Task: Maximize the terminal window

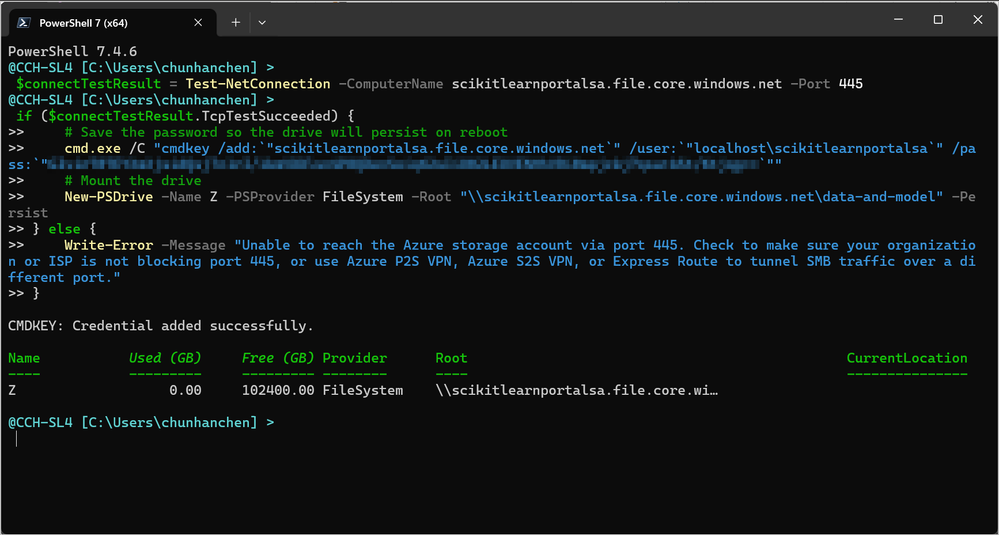Action: pyautogui.click(x=938, y=20)
